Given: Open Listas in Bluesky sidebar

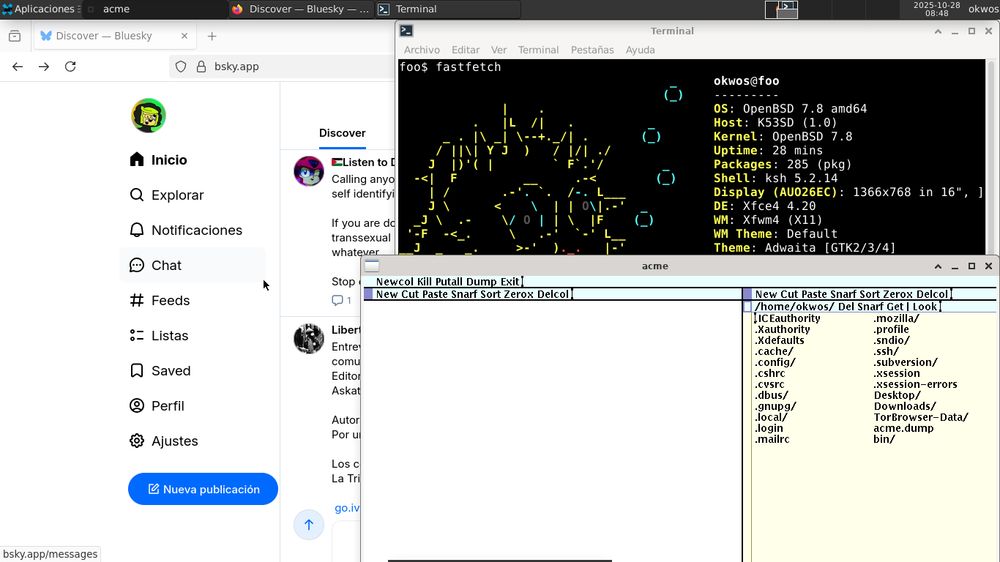Looking at the screenshot, I should pyautogui.click(x=158, y=335).
